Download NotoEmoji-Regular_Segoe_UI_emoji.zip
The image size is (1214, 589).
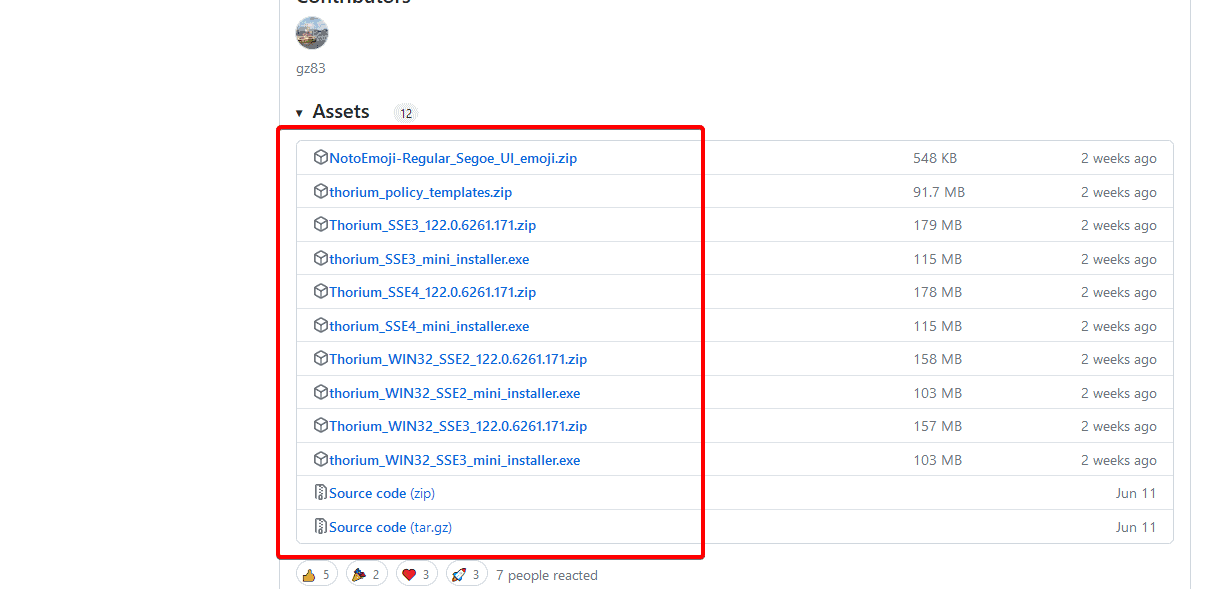point(453,158)
